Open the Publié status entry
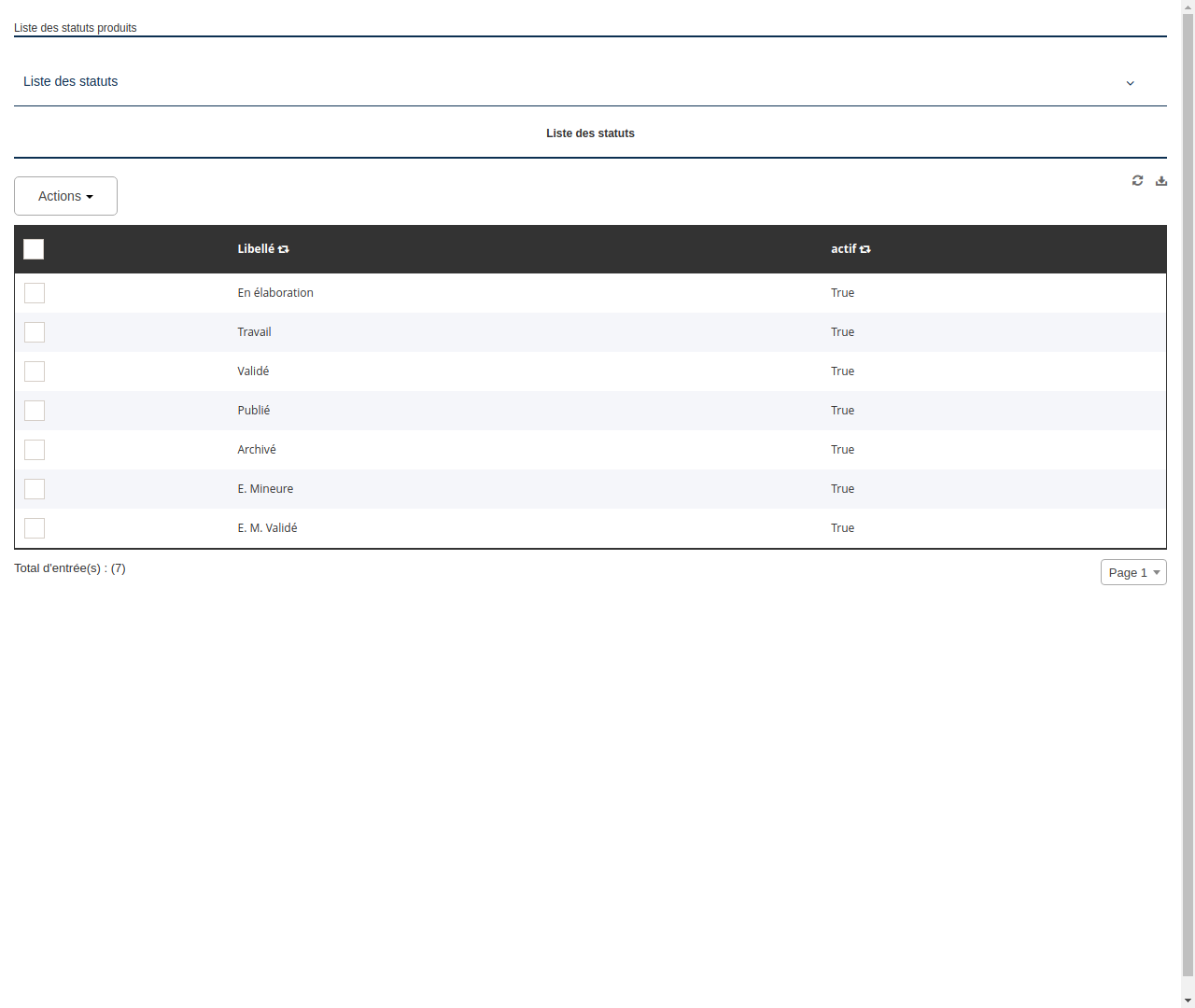1195x1008 pixels. click(254, 411)
